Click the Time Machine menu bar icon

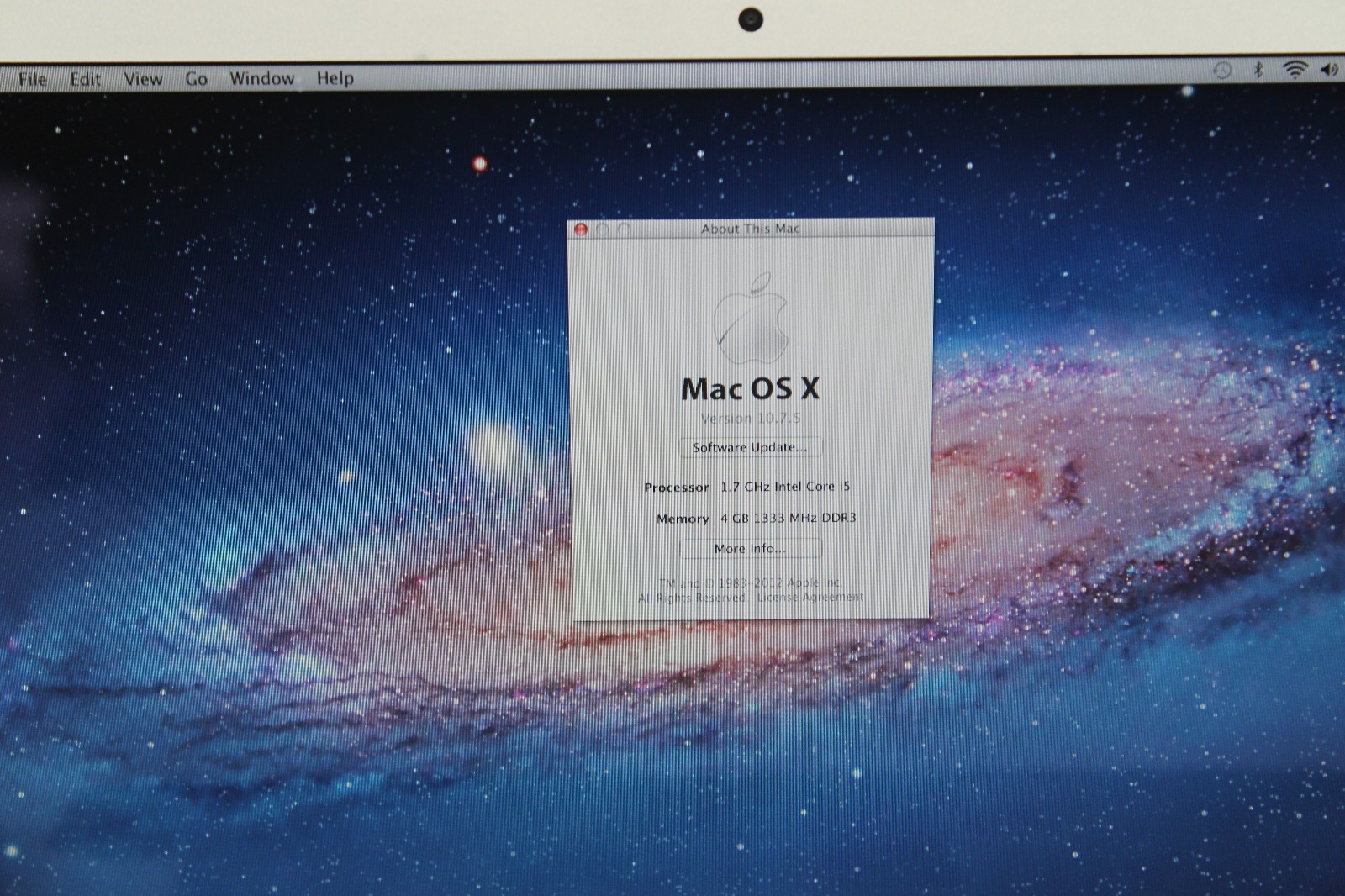(1222, 71)
